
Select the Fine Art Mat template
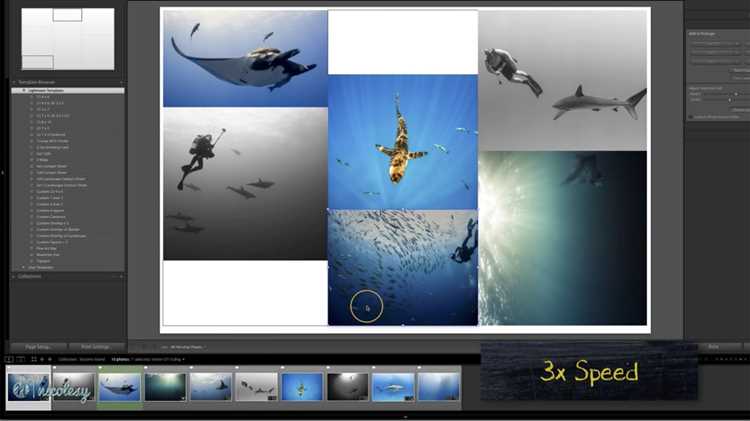tap(46, 248)
